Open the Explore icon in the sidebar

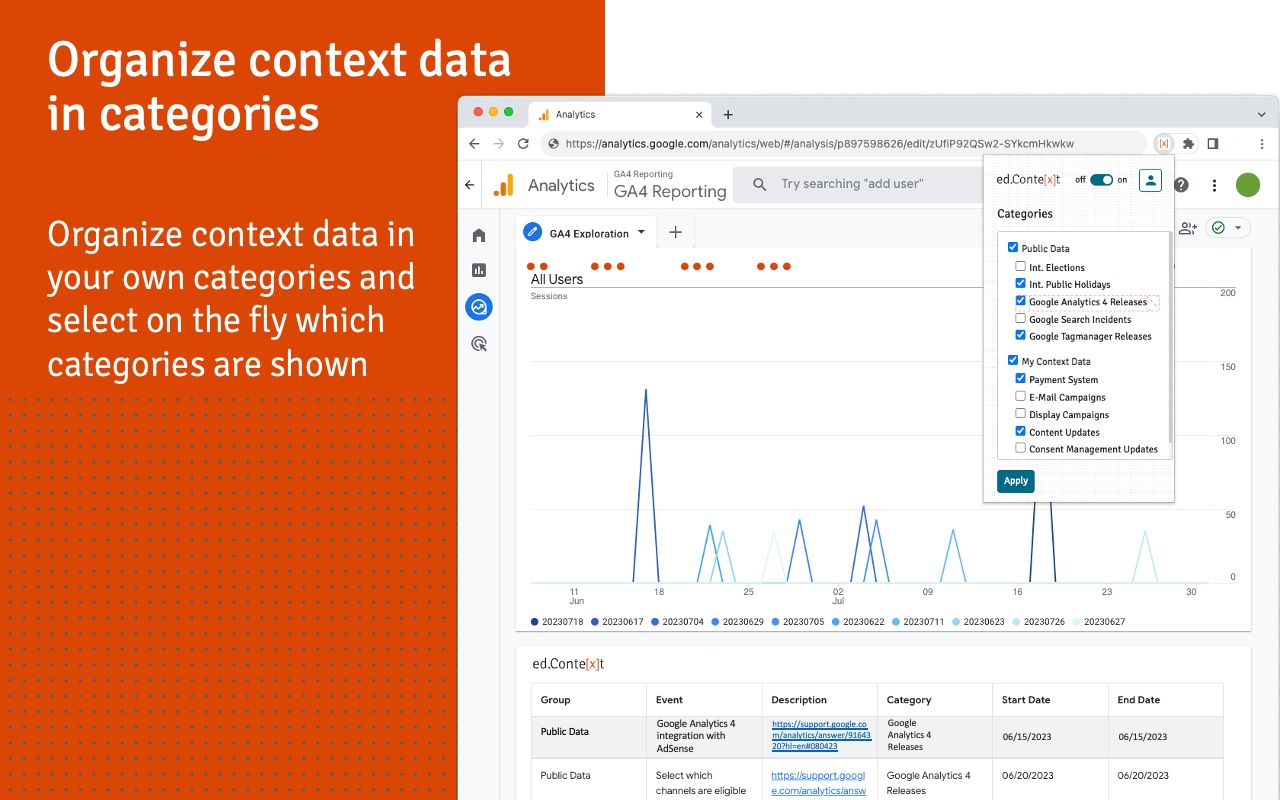click(x=479, y=307)
